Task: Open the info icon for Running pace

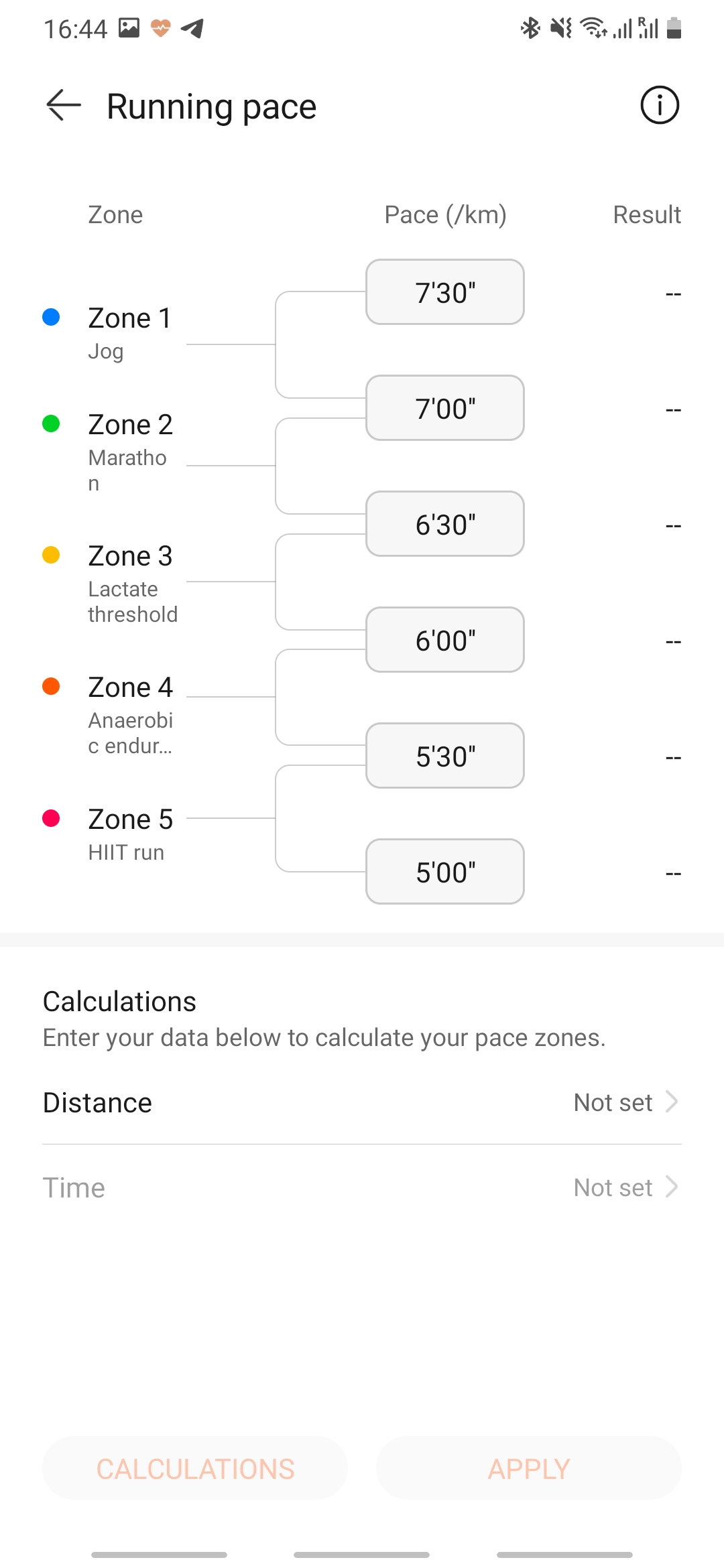Action: [660, 105]
